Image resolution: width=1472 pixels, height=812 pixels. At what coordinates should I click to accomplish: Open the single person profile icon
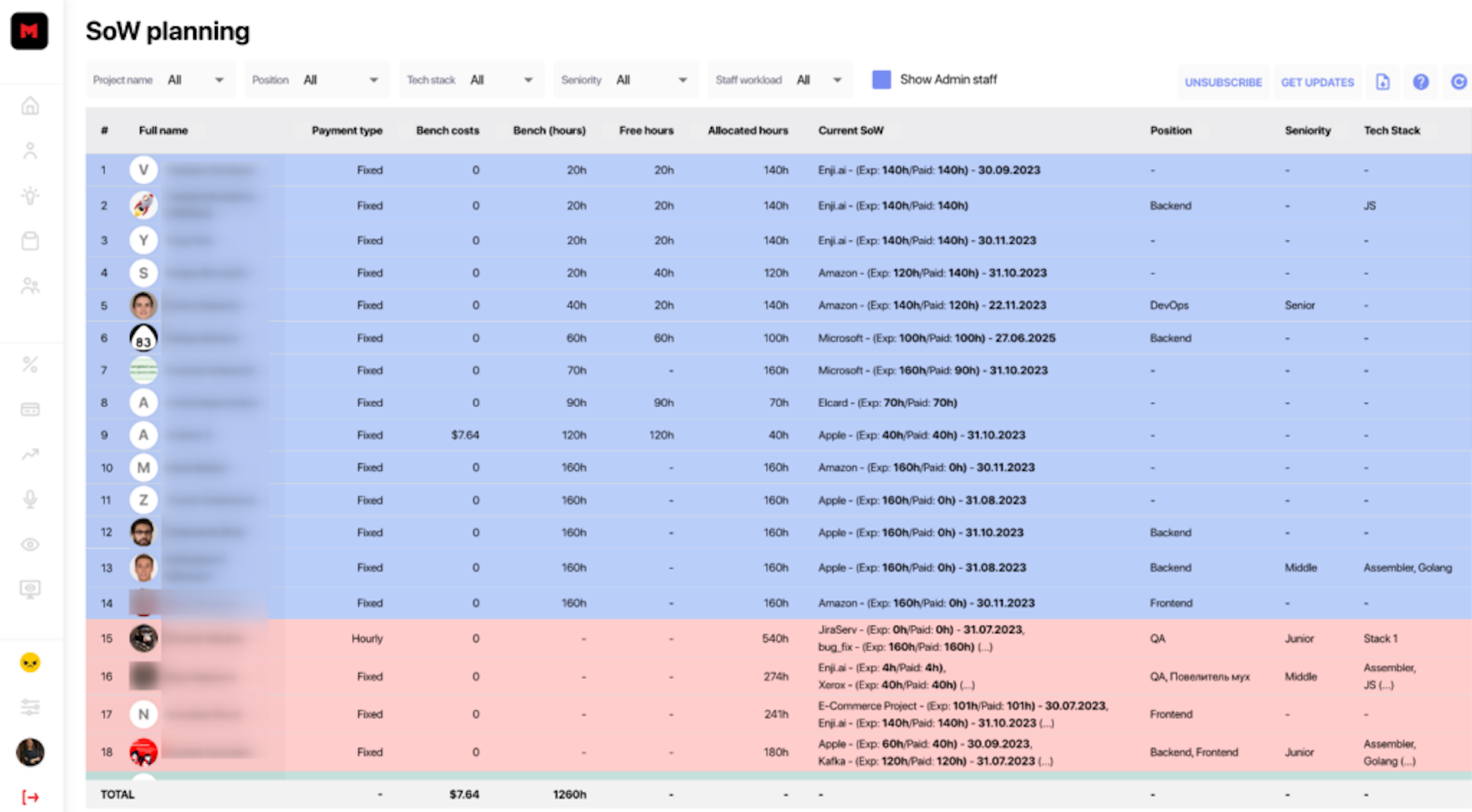pos(30,151)
